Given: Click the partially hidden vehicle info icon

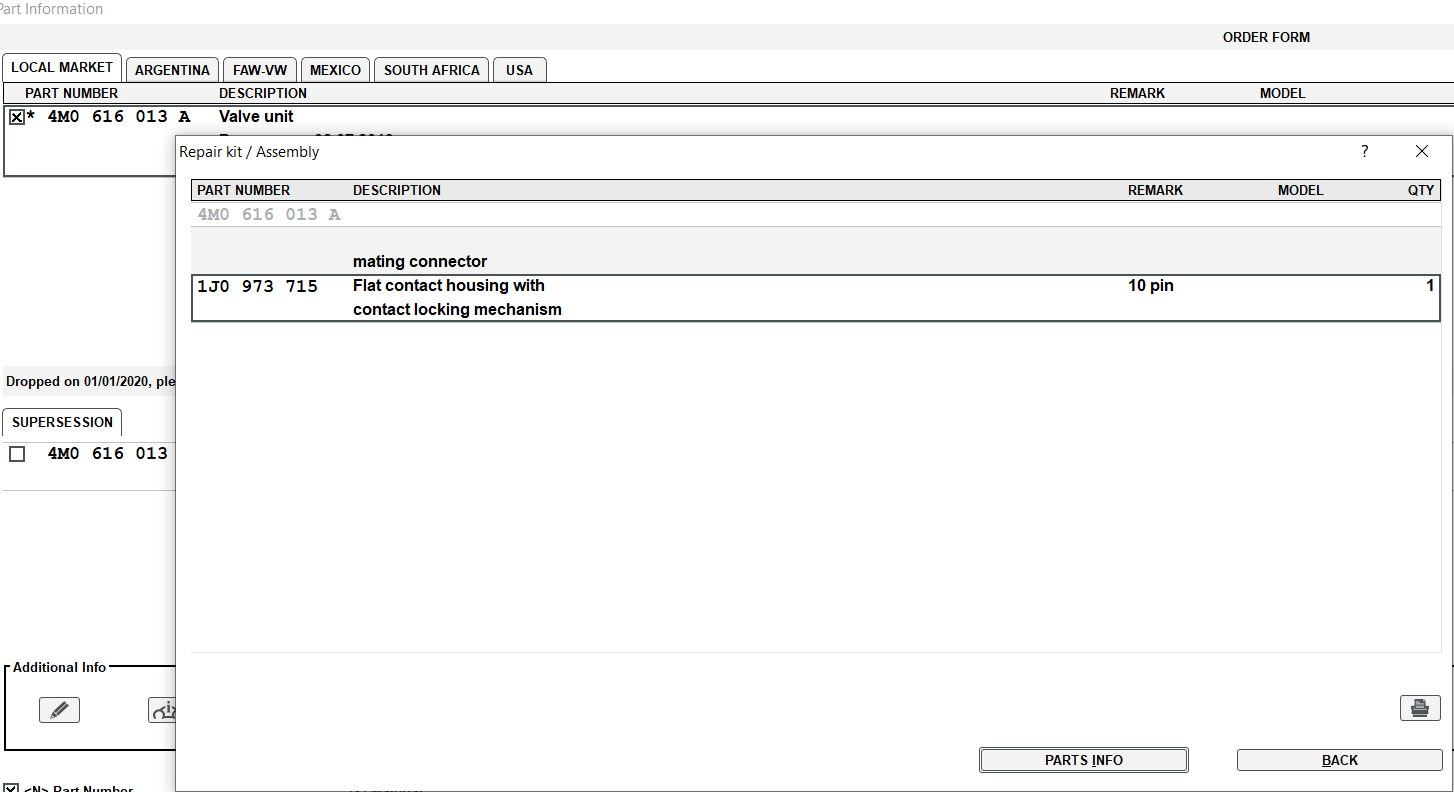Looking at the screenshot, I should click(163, 710).
